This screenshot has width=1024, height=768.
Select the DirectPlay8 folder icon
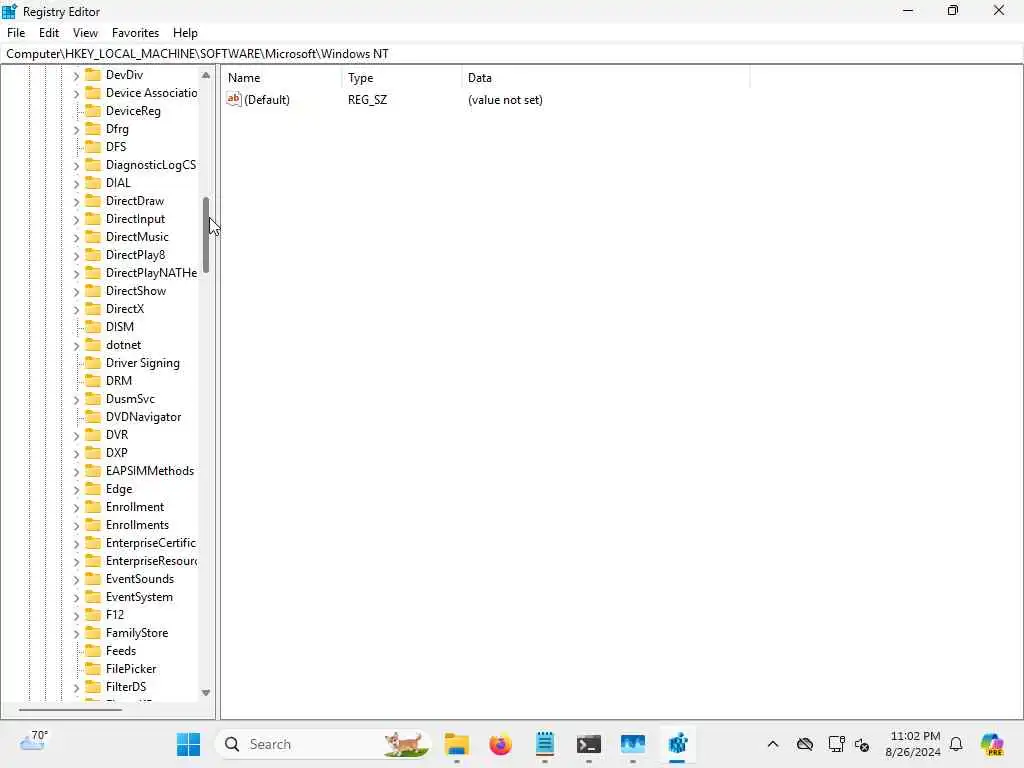point(93,254)
